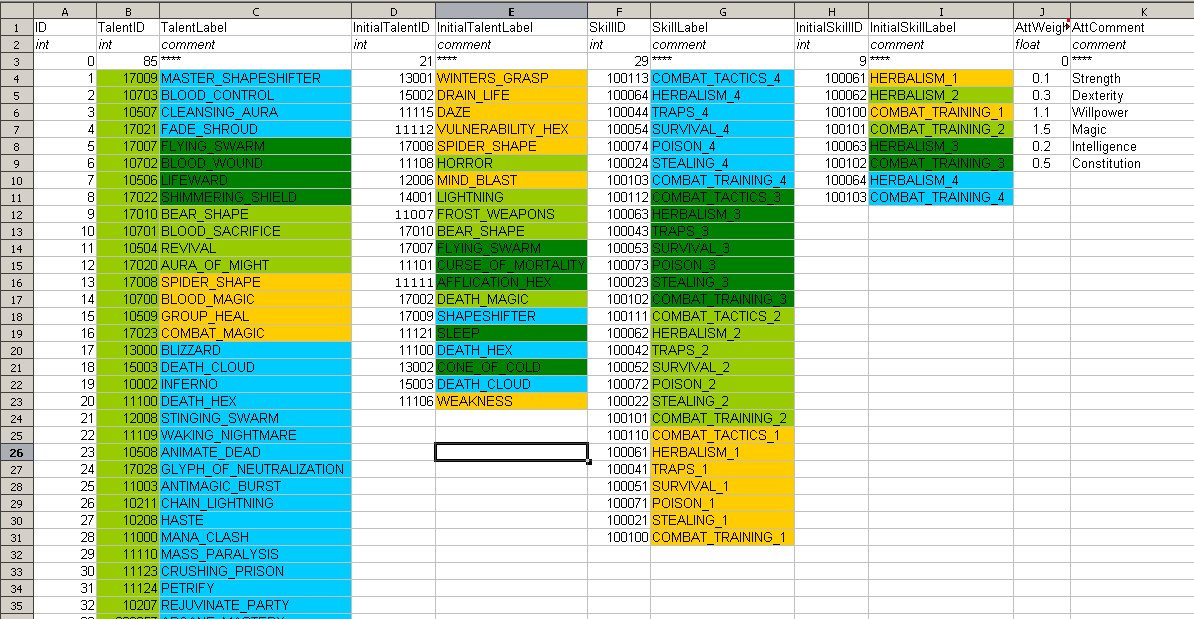Select the row 26 header
The width and height of the screenshot is (1194, 619).
(16, 452)
